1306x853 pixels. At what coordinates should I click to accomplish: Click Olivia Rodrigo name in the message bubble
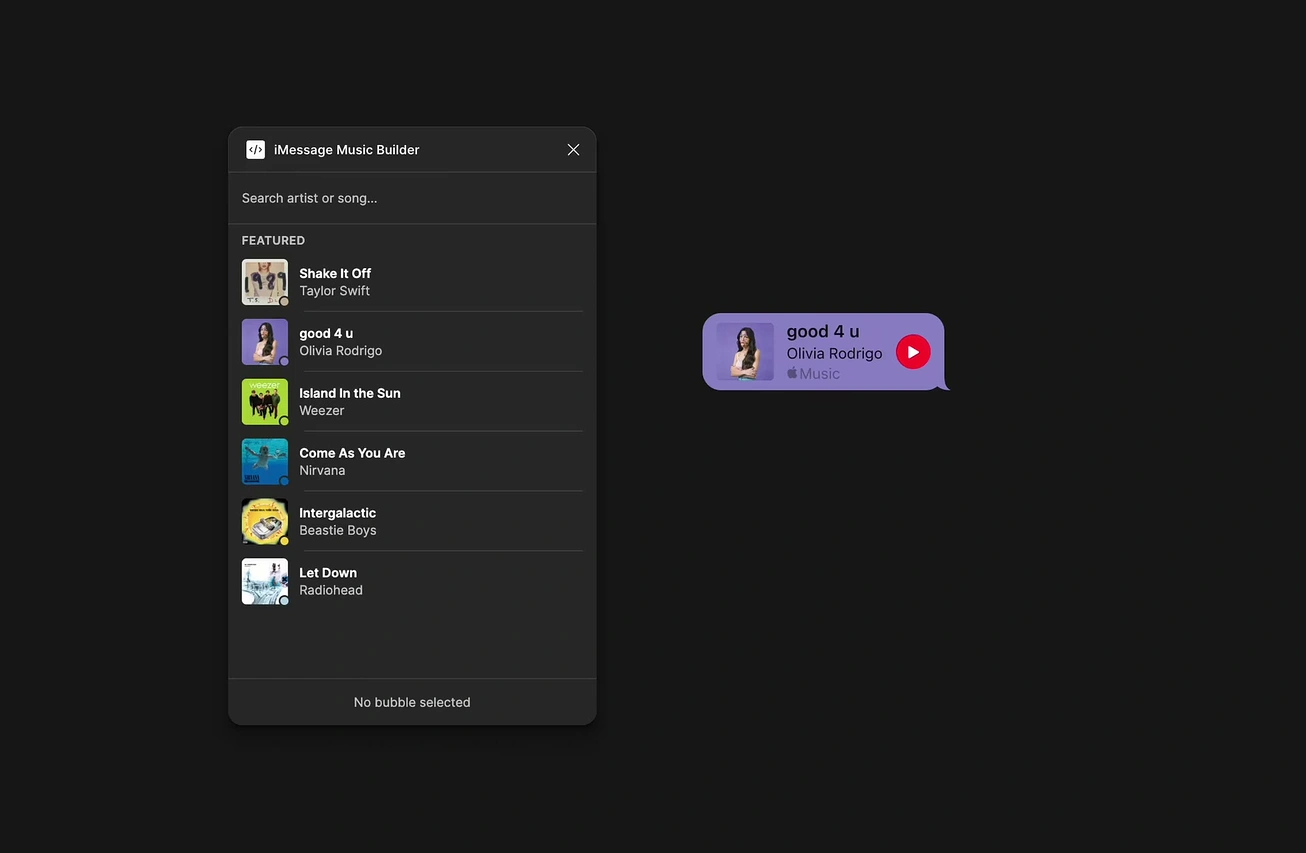834,354
